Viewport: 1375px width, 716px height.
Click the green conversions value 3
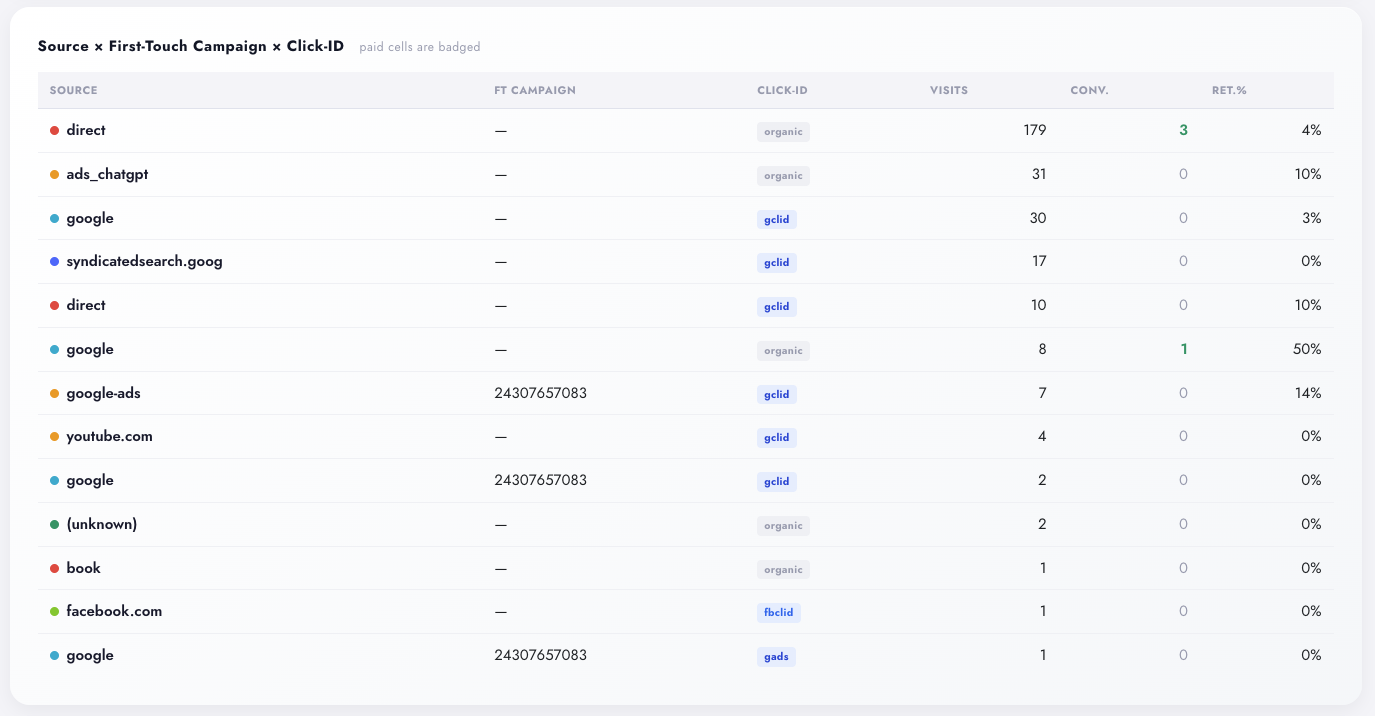click(1183, 130)
